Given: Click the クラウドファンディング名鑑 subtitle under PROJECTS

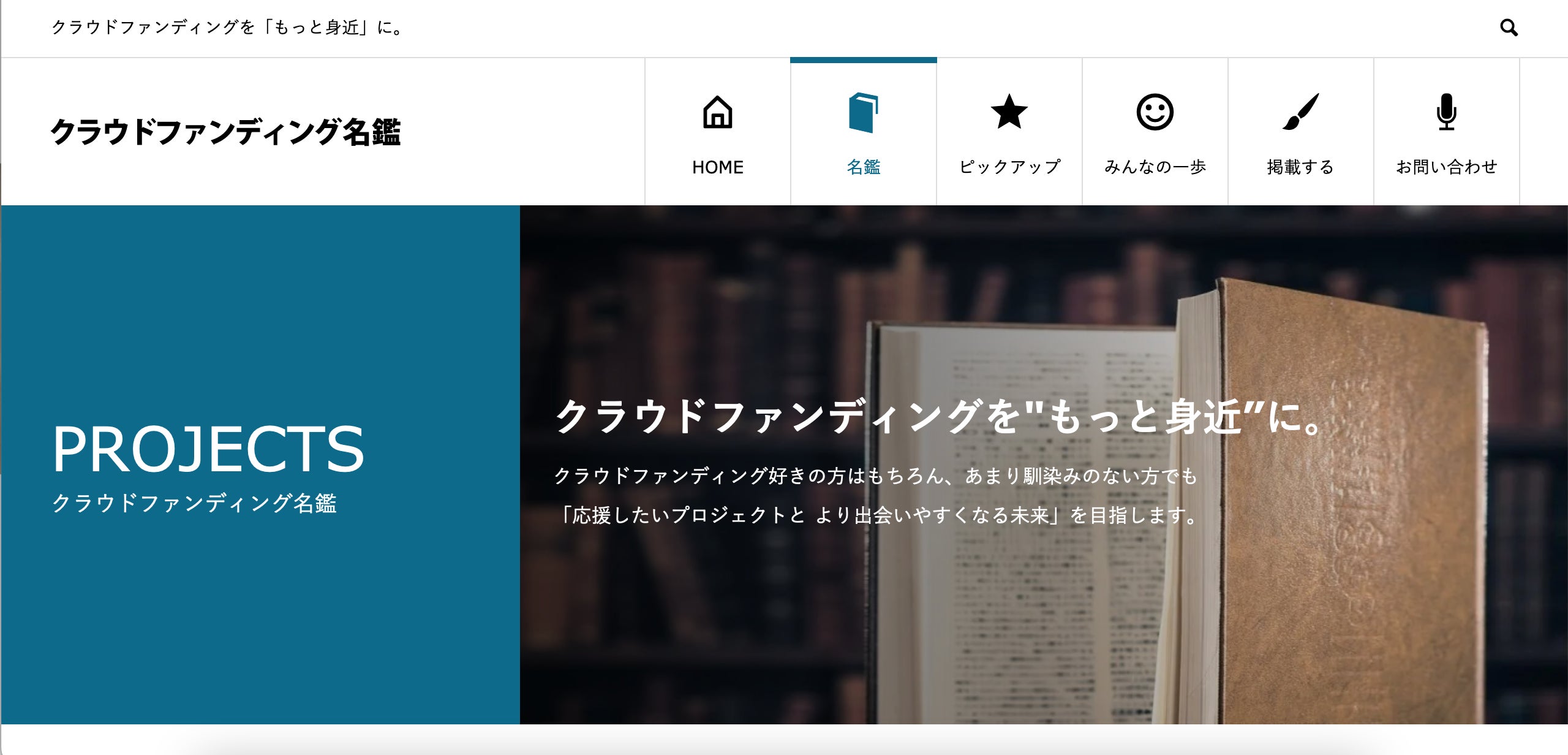Looking at the screenshot, I should click(194, 503).
